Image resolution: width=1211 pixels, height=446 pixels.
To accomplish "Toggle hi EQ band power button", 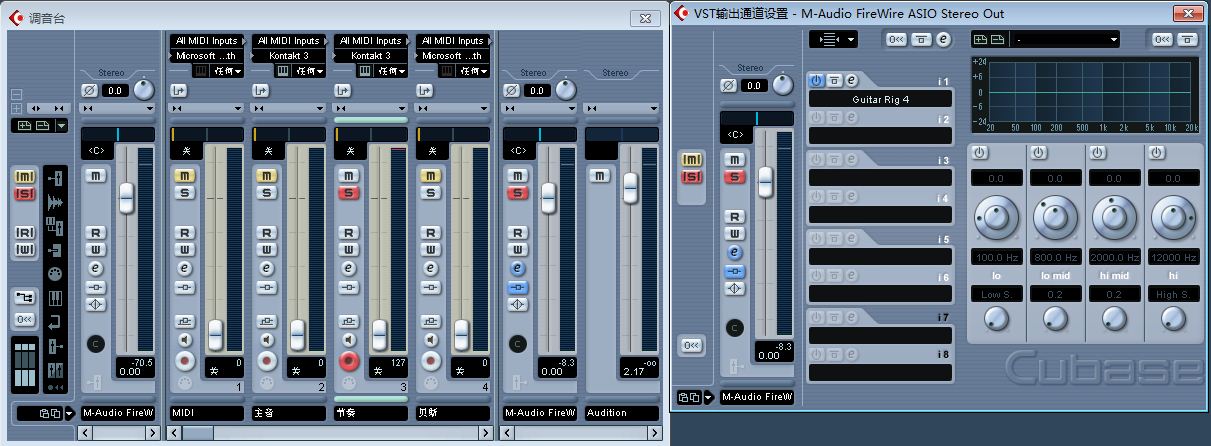I will 1157,153.
